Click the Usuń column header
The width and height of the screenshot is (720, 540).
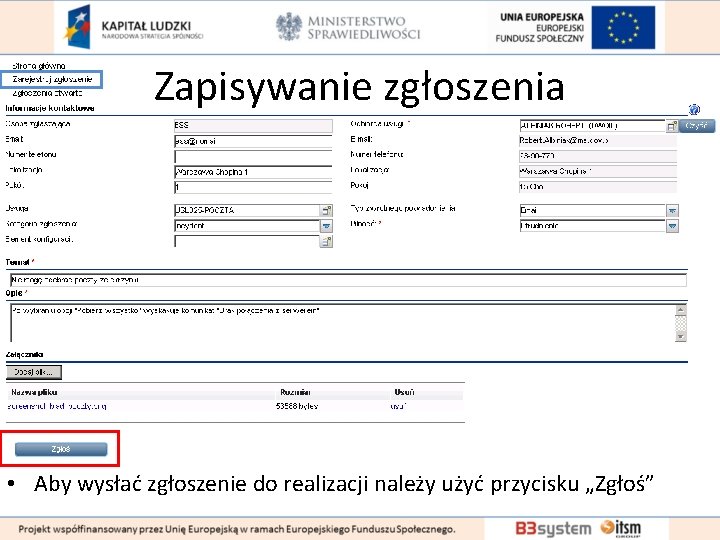pos(404,392)
